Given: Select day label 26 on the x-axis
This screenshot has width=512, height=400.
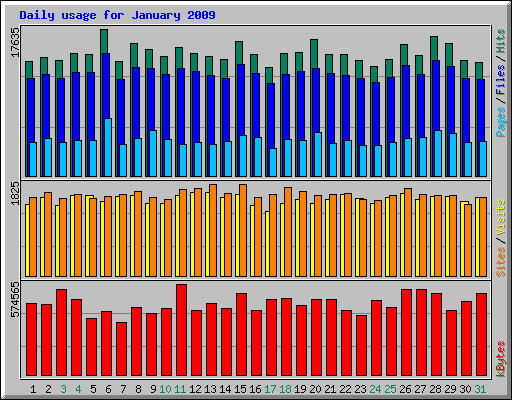Looking at the screenshot, I should tap(405, 389).
